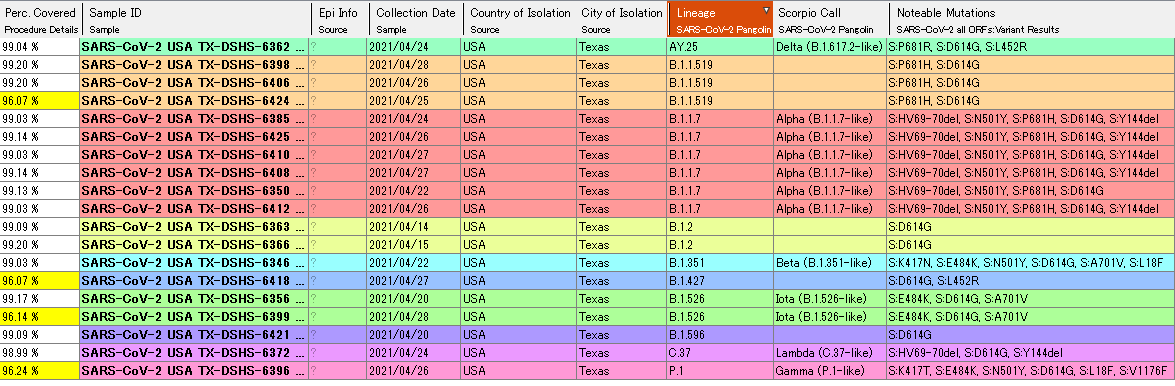Screen dimensions: 1175x386
Task: Open Epi Info icon for TX-DSHS-6398 row
Action: pos(313,64)
